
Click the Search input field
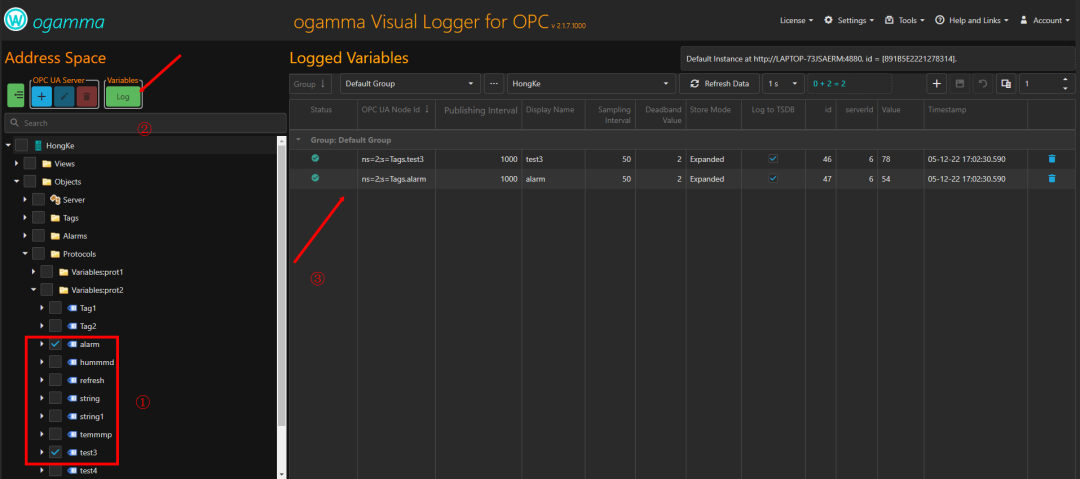point(145,123)
